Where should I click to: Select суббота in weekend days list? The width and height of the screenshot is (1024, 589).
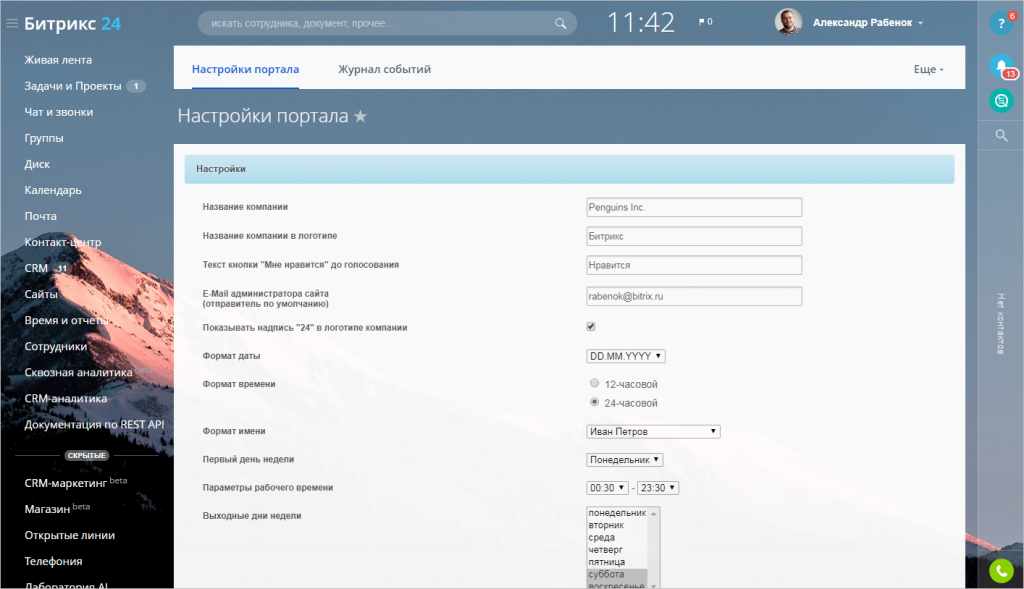pyautogui.click(x=617, y=575)
